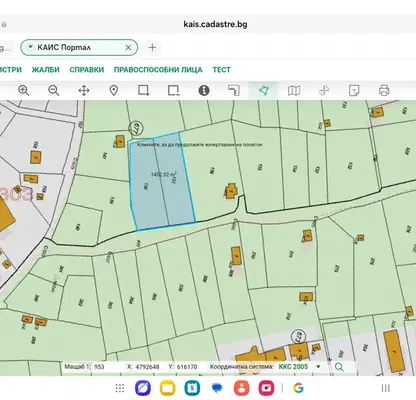Click the X coordinate field 4792648
Screen dimensions: 416x400
tap(147, 367)
